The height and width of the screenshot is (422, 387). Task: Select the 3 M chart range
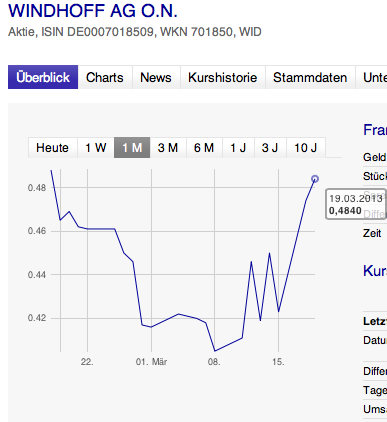click(168, 147)
